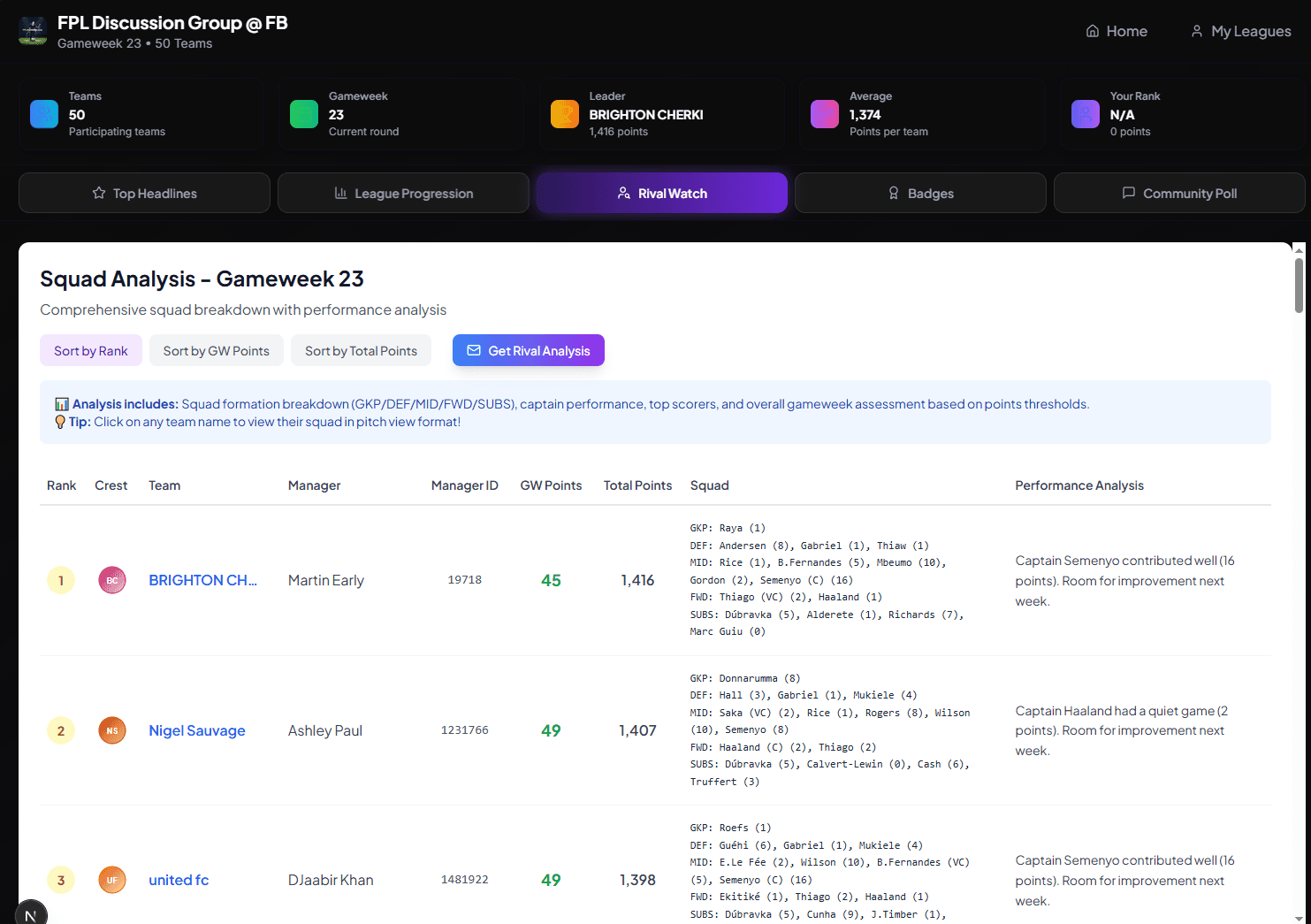The image size is (1311, 924).
Task: Switch to Top Headlines tab
Action: (x=144, y=193)
